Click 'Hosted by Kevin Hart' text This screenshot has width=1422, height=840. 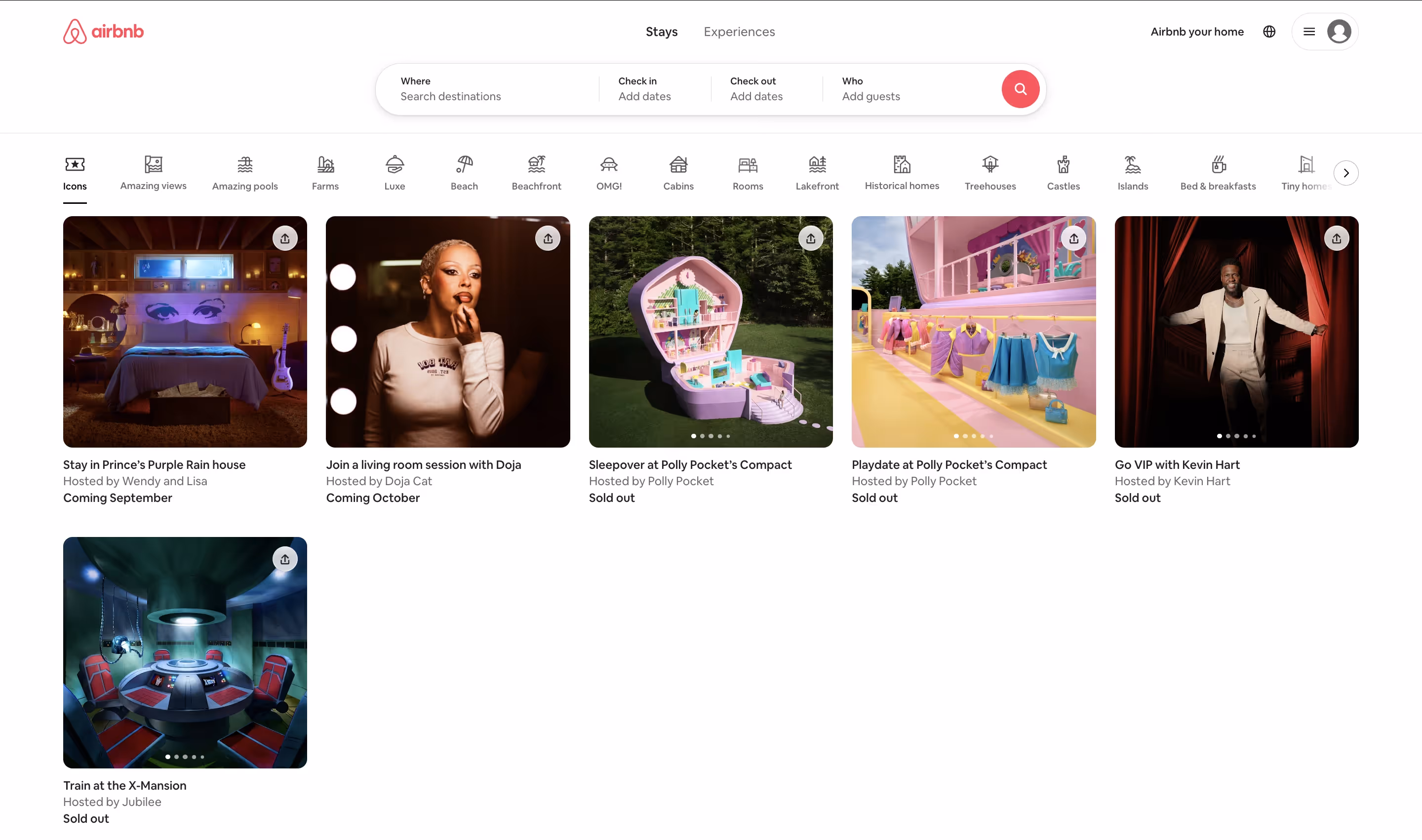(x=1172, y=481)
